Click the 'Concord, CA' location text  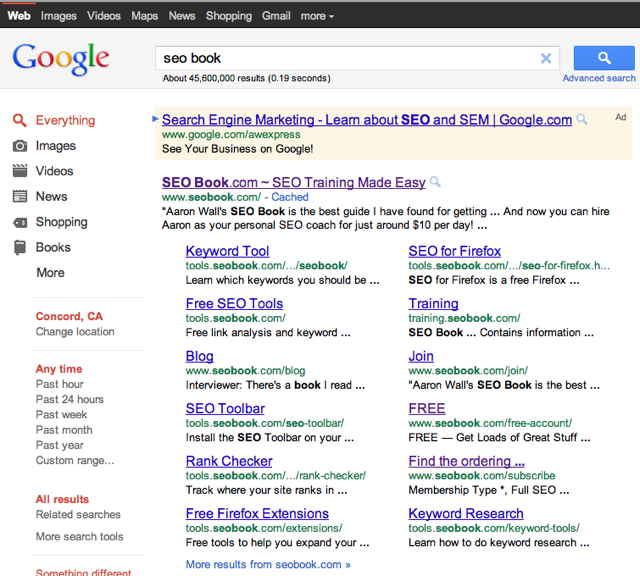[69, 316]
